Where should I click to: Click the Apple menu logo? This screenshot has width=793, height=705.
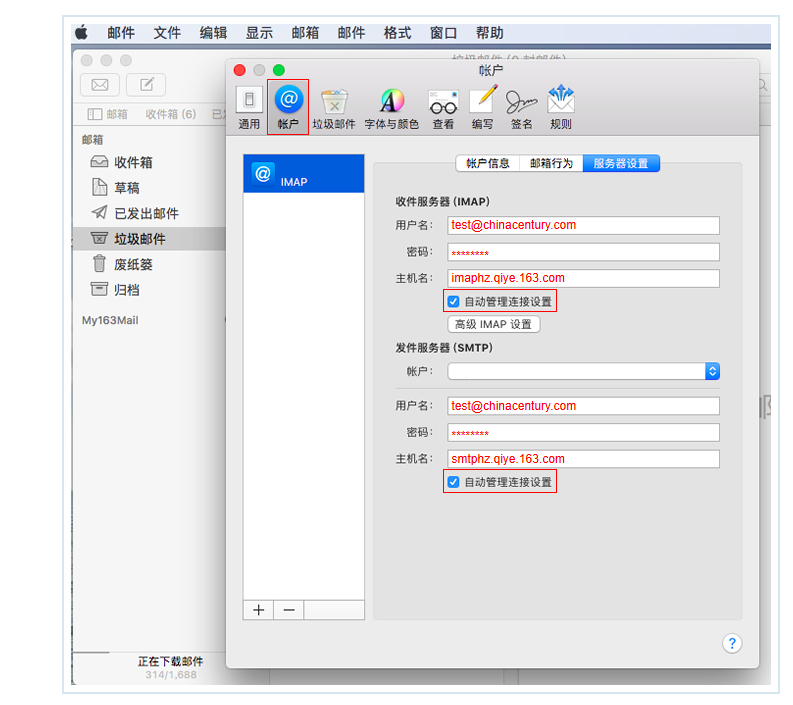click(81, 33)
